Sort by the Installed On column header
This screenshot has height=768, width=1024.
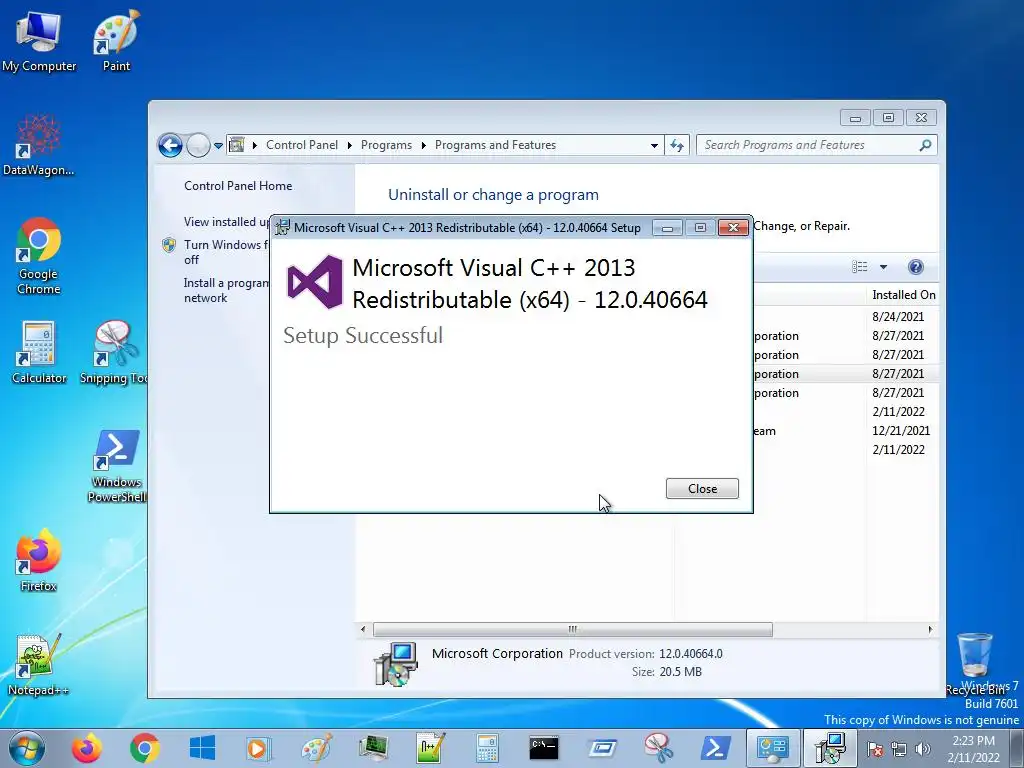(x=903, y=295)
